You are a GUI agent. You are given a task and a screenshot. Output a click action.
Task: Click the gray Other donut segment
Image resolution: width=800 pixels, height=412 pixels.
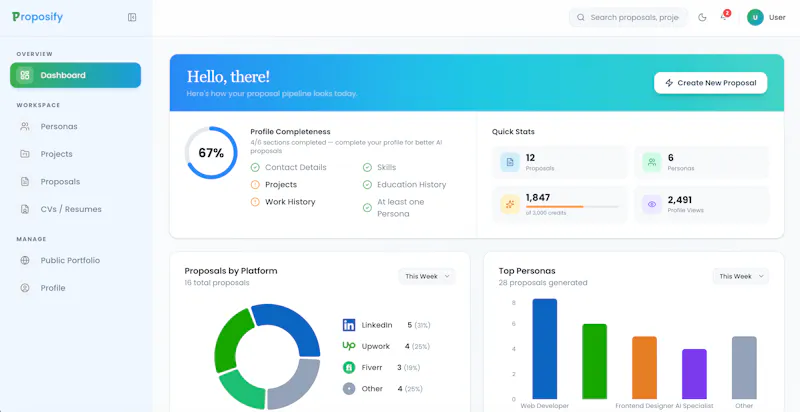pyautogui.click(x=296, y=385)
